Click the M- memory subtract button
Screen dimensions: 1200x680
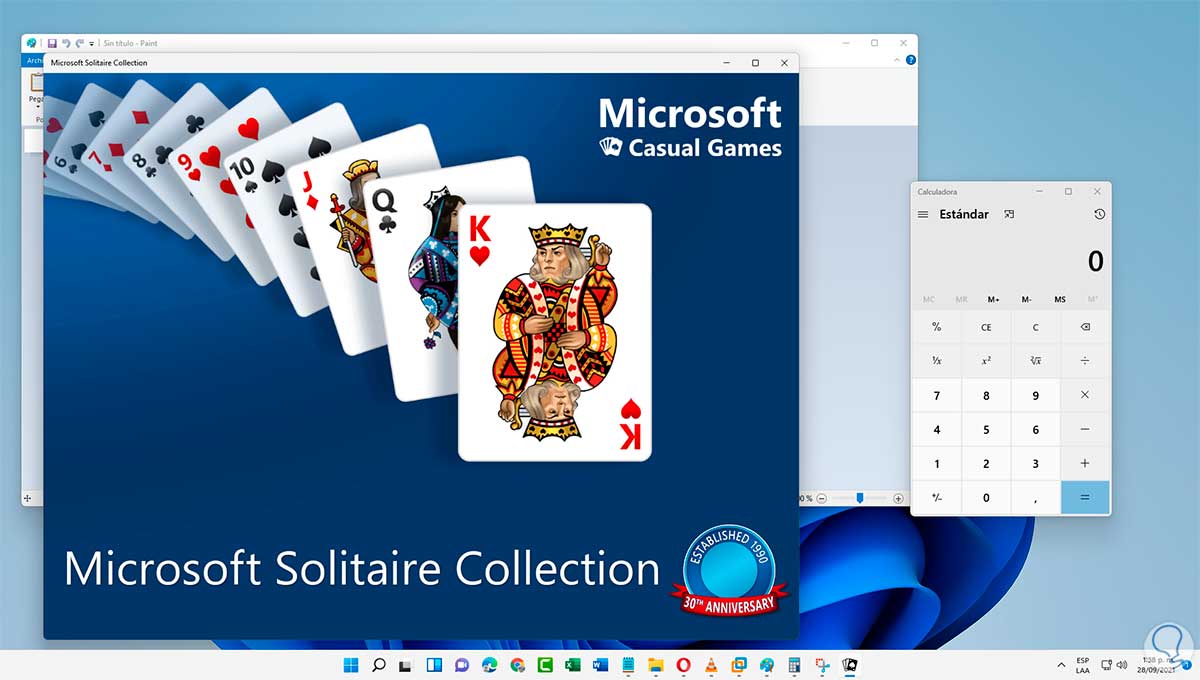tap(1027, 299)
